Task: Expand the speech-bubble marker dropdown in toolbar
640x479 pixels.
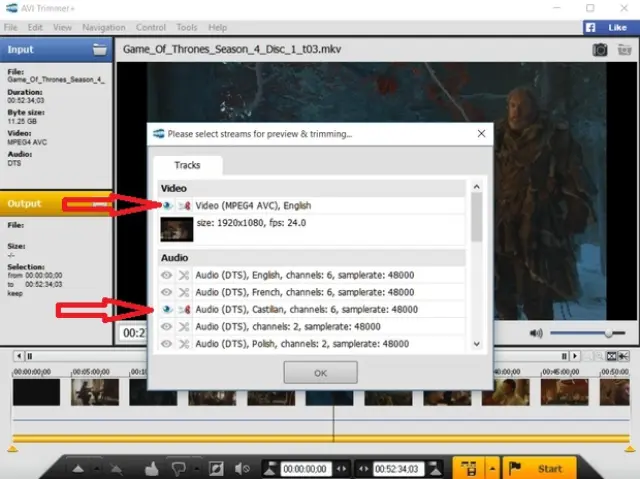Action: [x=197, y=468]
